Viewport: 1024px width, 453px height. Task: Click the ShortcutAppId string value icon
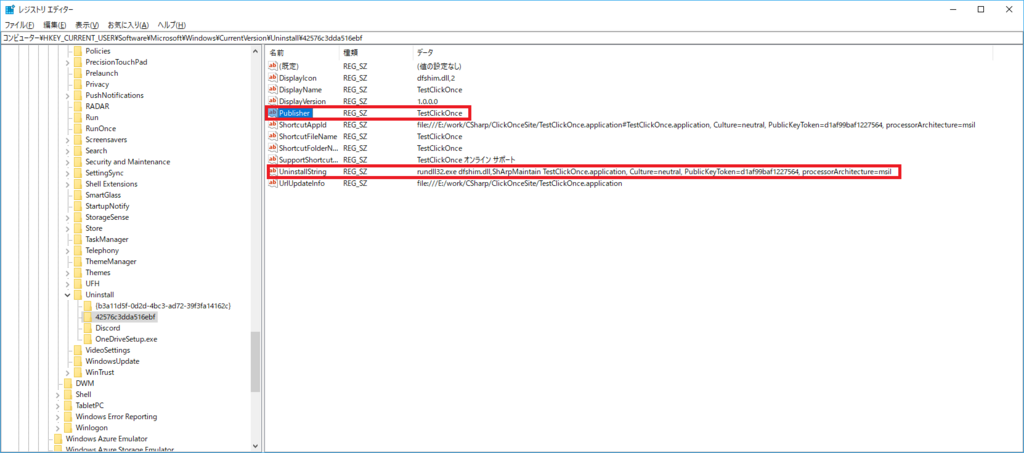click(x=273, y=125)
